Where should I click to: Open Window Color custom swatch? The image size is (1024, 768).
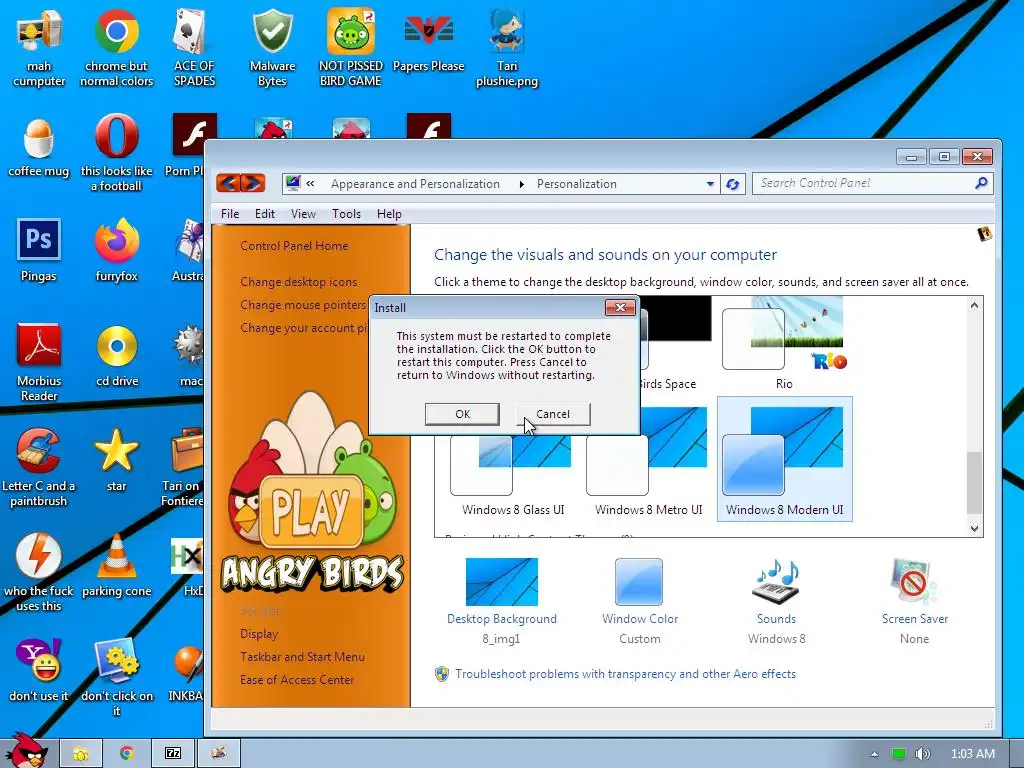click(x=639, y=601)
